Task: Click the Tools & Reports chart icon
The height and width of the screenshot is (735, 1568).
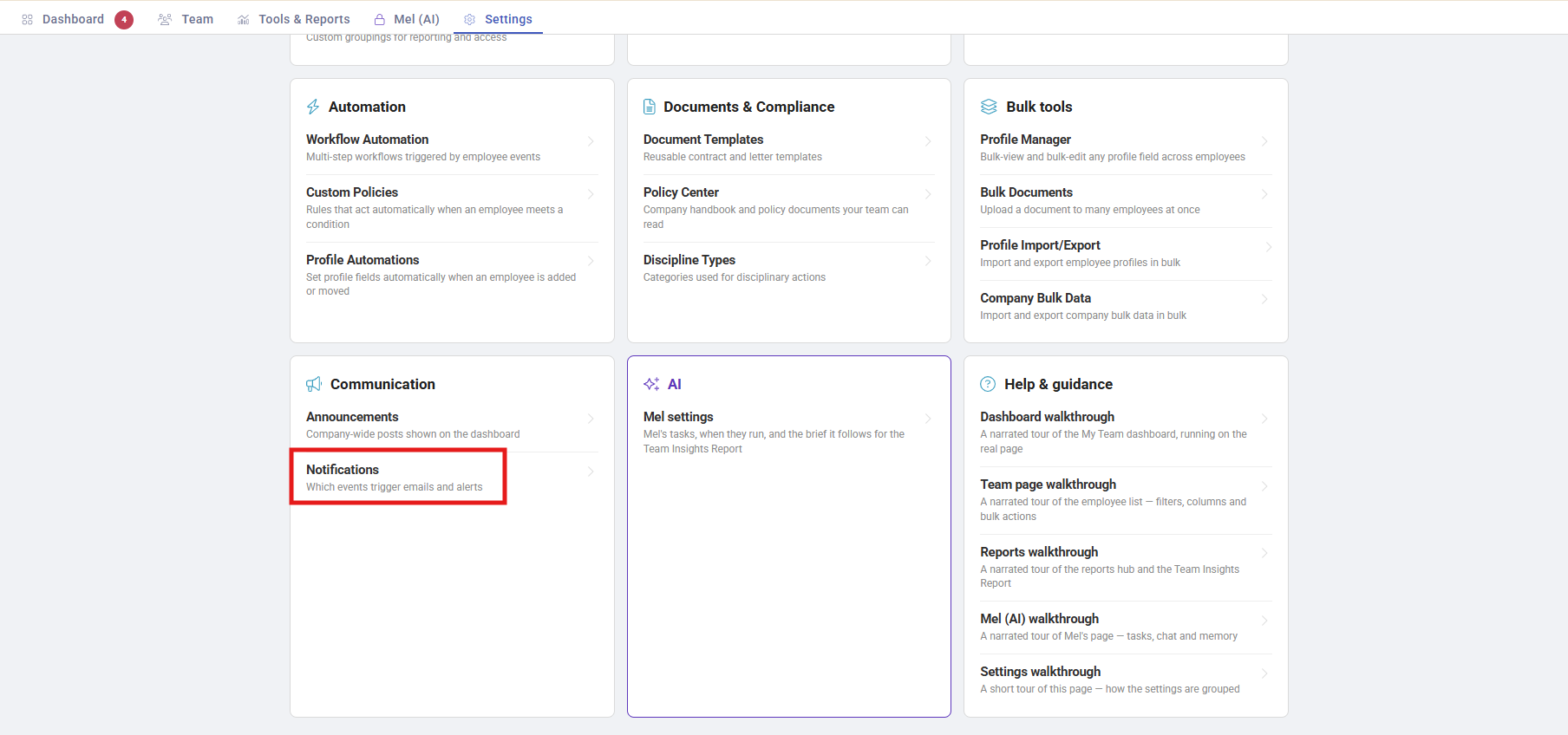Action: (244, 19)
